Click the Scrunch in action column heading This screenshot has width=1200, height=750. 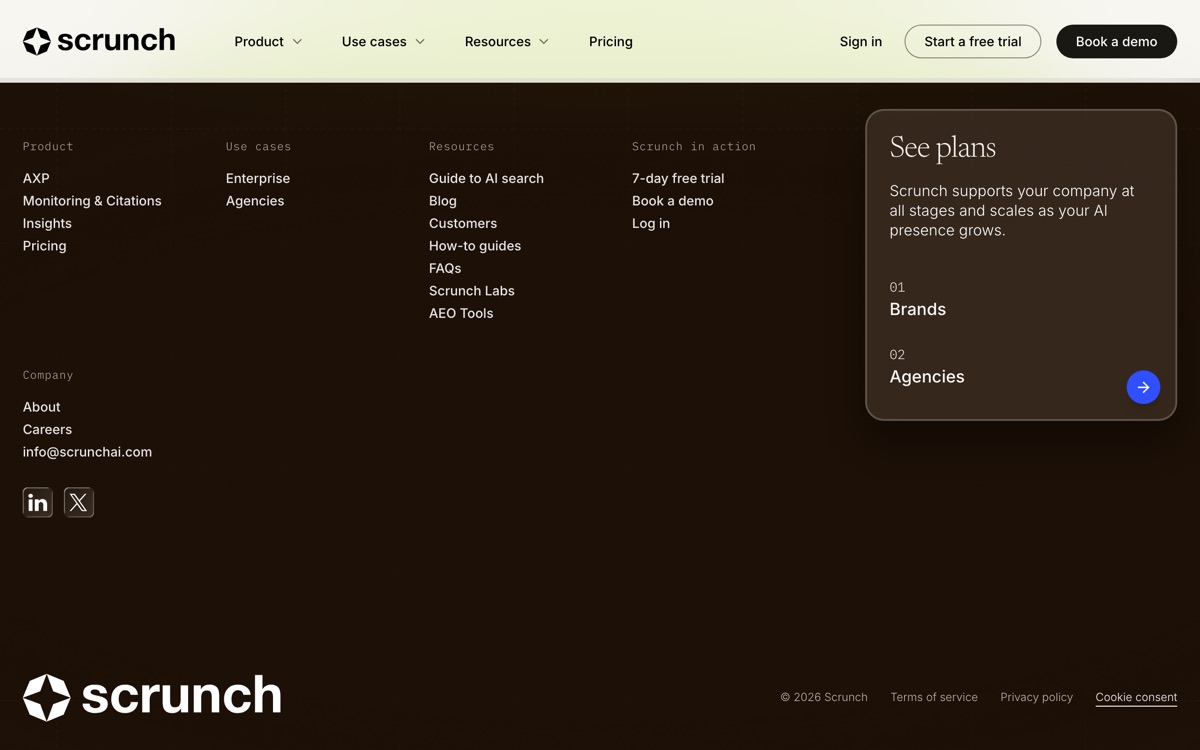point(694,146)
